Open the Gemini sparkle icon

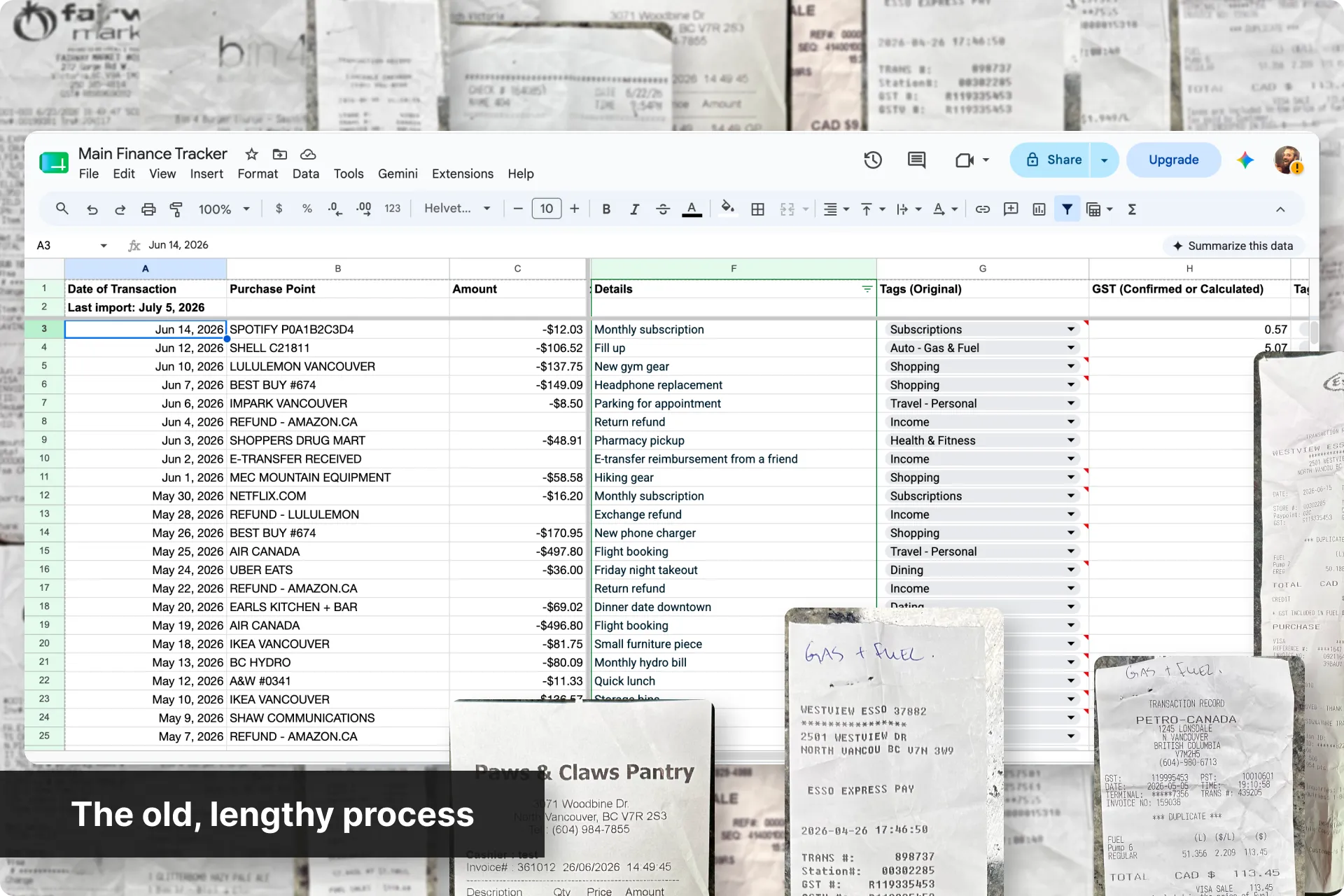[x=1245, y=160]
